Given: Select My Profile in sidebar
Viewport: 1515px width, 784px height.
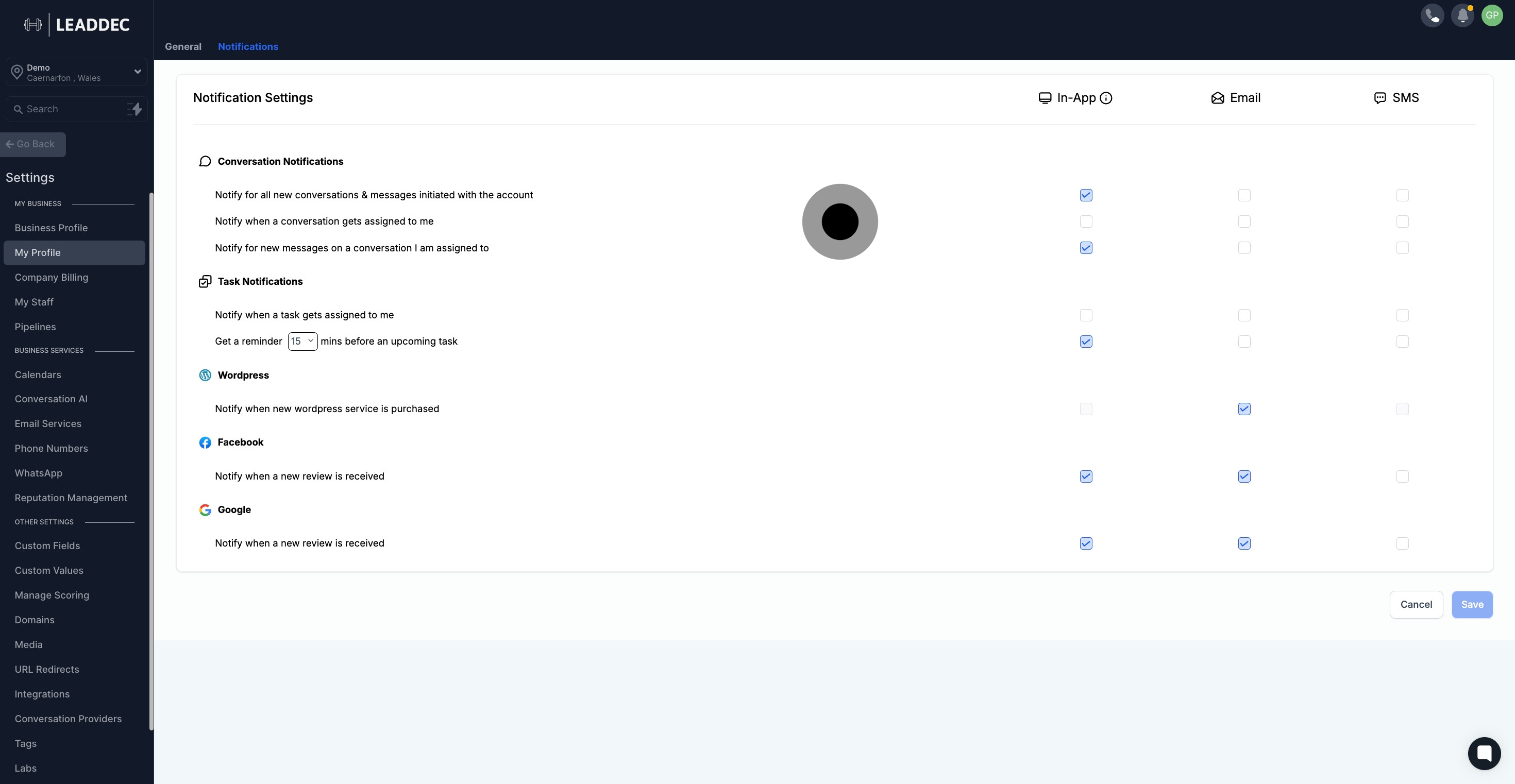Looking at the screenshot, I should pyautogui.click(x=74, y=253).
